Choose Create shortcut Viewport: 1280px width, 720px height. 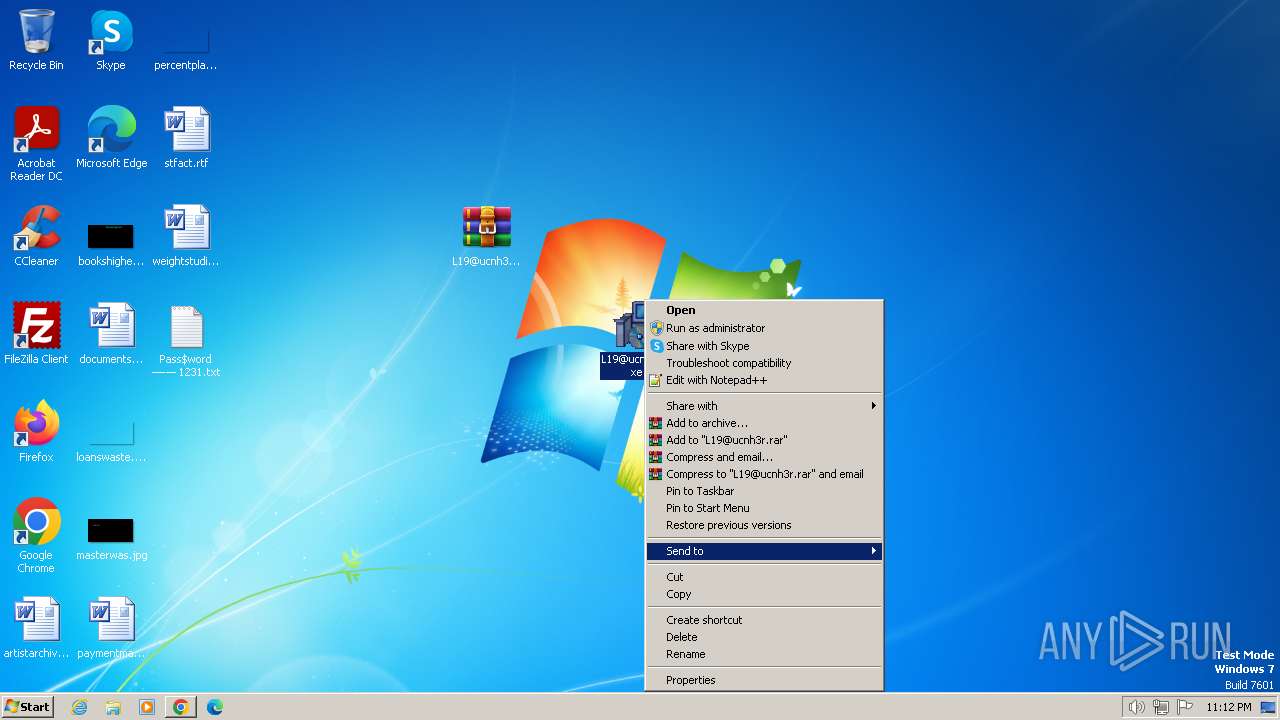coord(764,620)
